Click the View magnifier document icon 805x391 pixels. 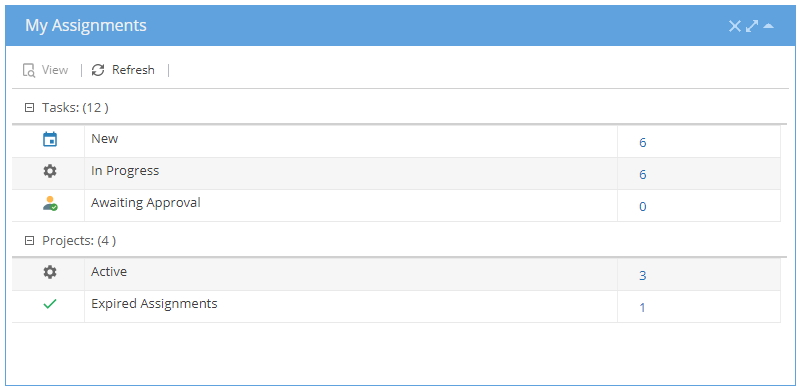pos(29,70)
